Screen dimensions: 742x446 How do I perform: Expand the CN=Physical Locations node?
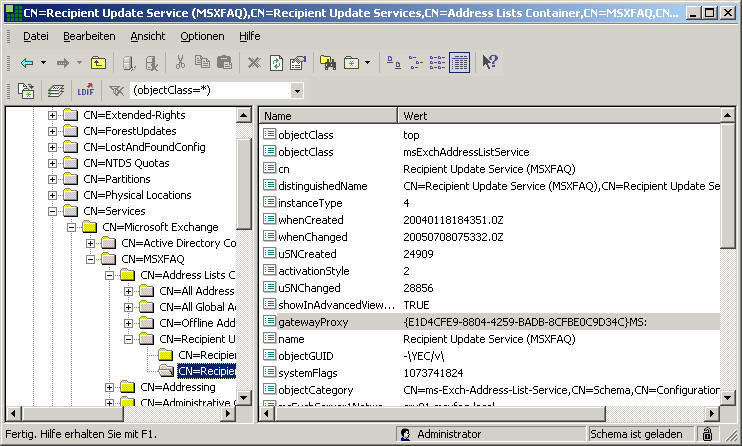coord(53,195)
